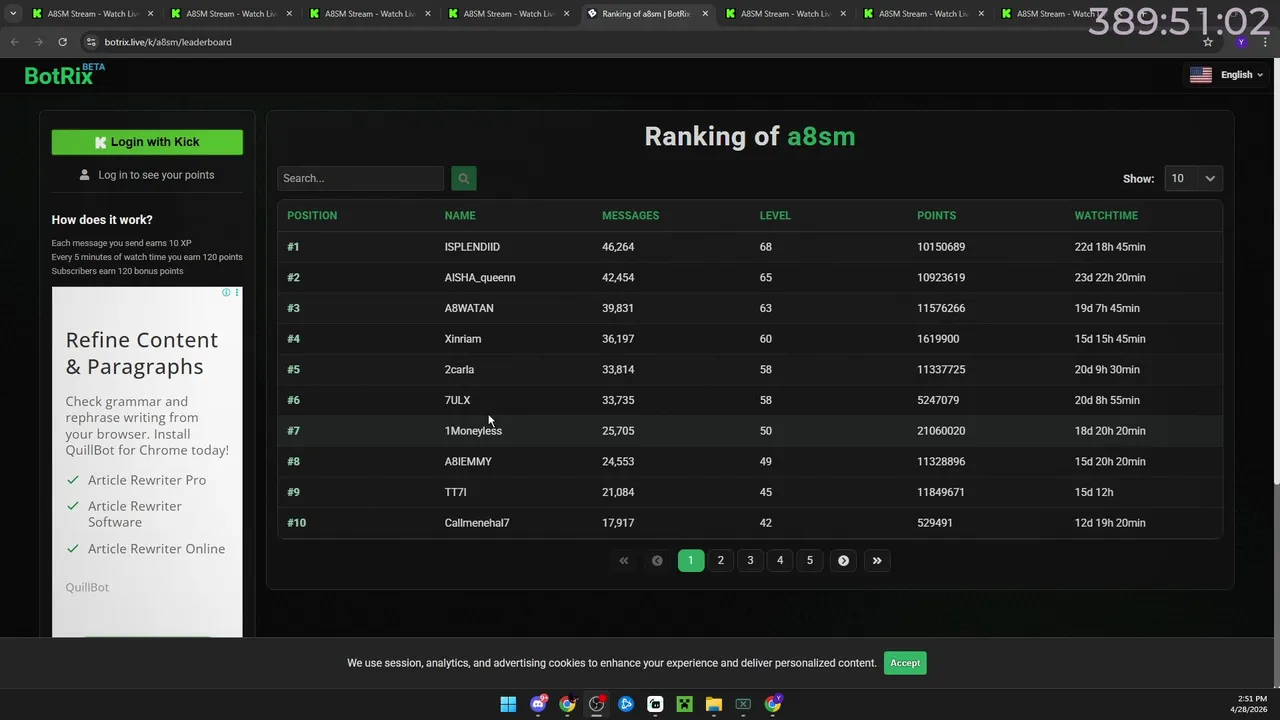Viewport: 1280px width, 720px height.
Task: Select the Ranking of a8sm browser tab
Action: [x=646, y=14]
